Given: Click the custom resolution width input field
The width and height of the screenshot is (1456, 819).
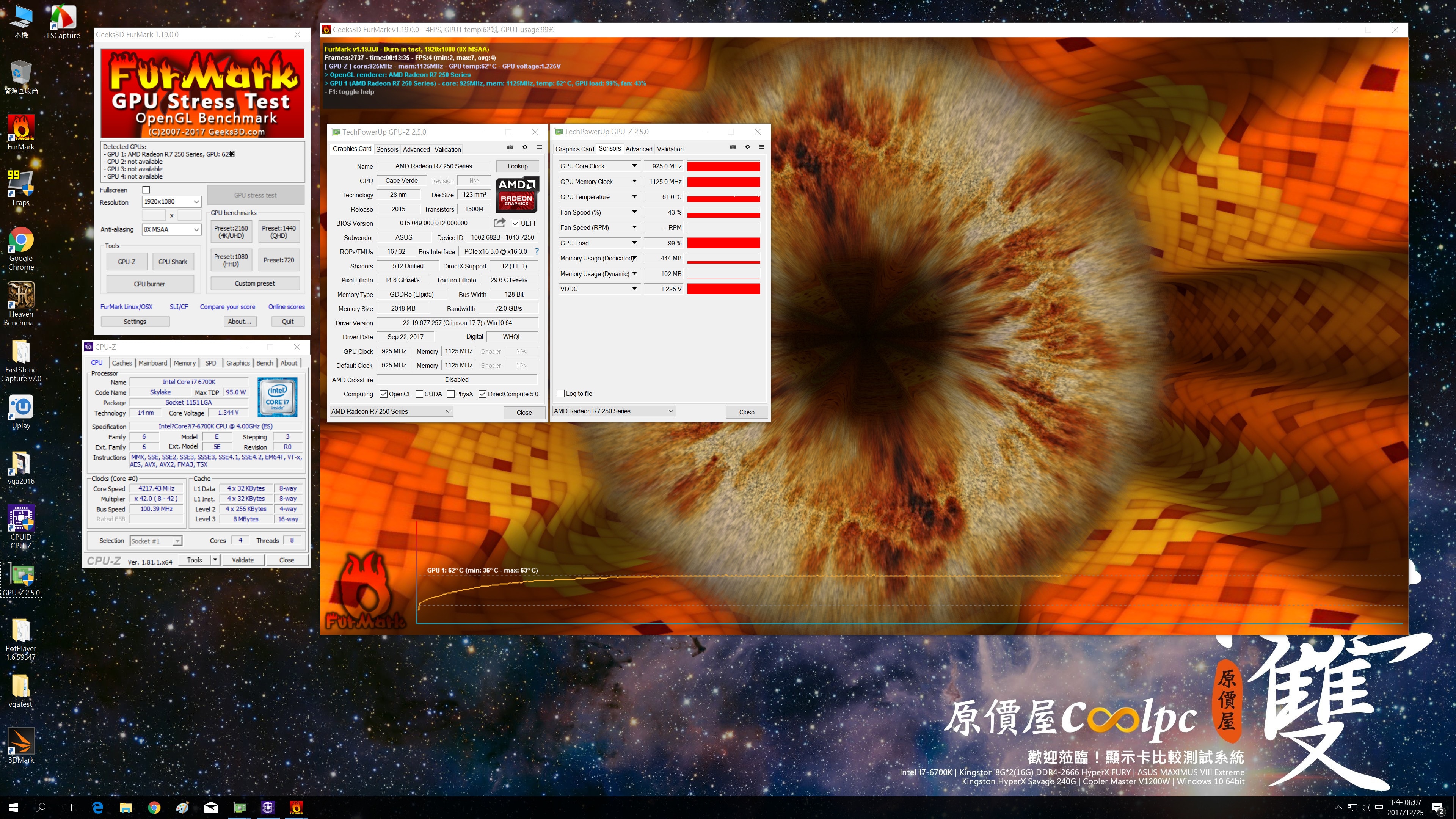Looking at the screenshot, I should point(153,215).
